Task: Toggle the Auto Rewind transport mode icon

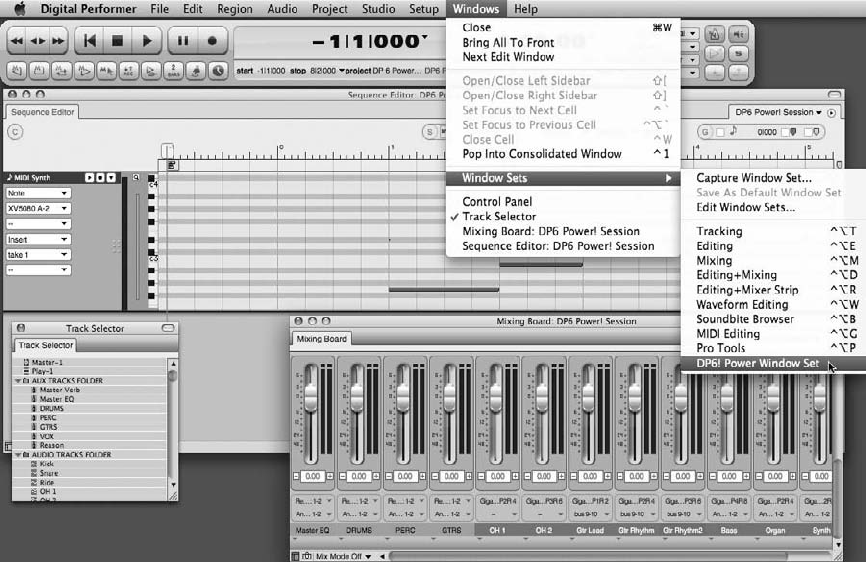Action: click(x=17, y=71)
